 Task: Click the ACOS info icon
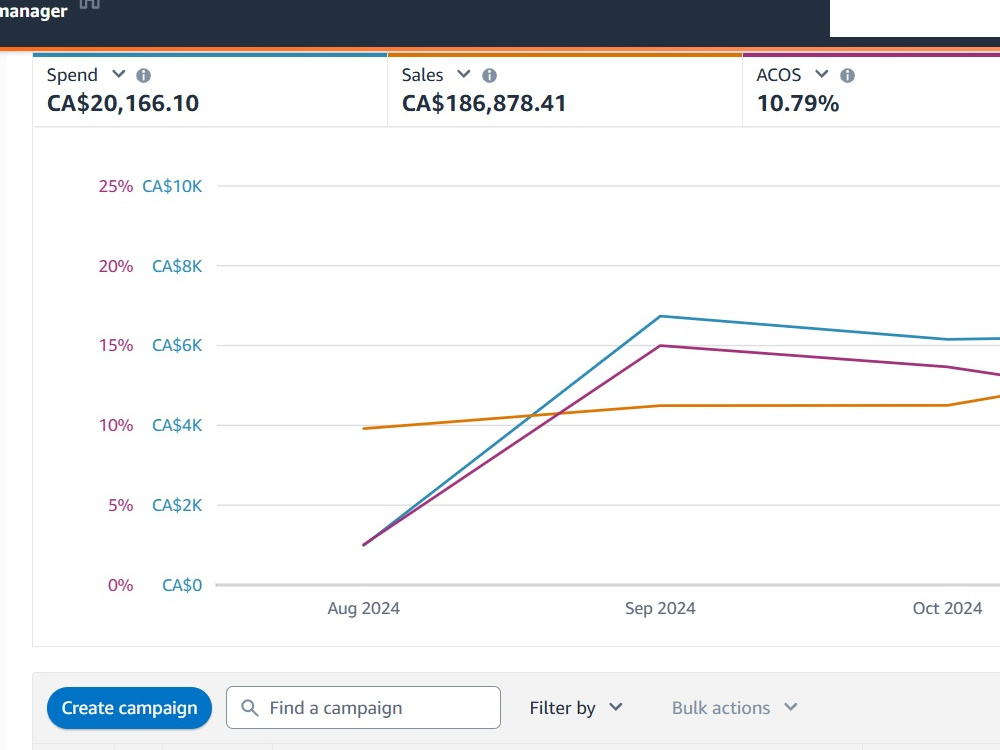tap(847, 76)
